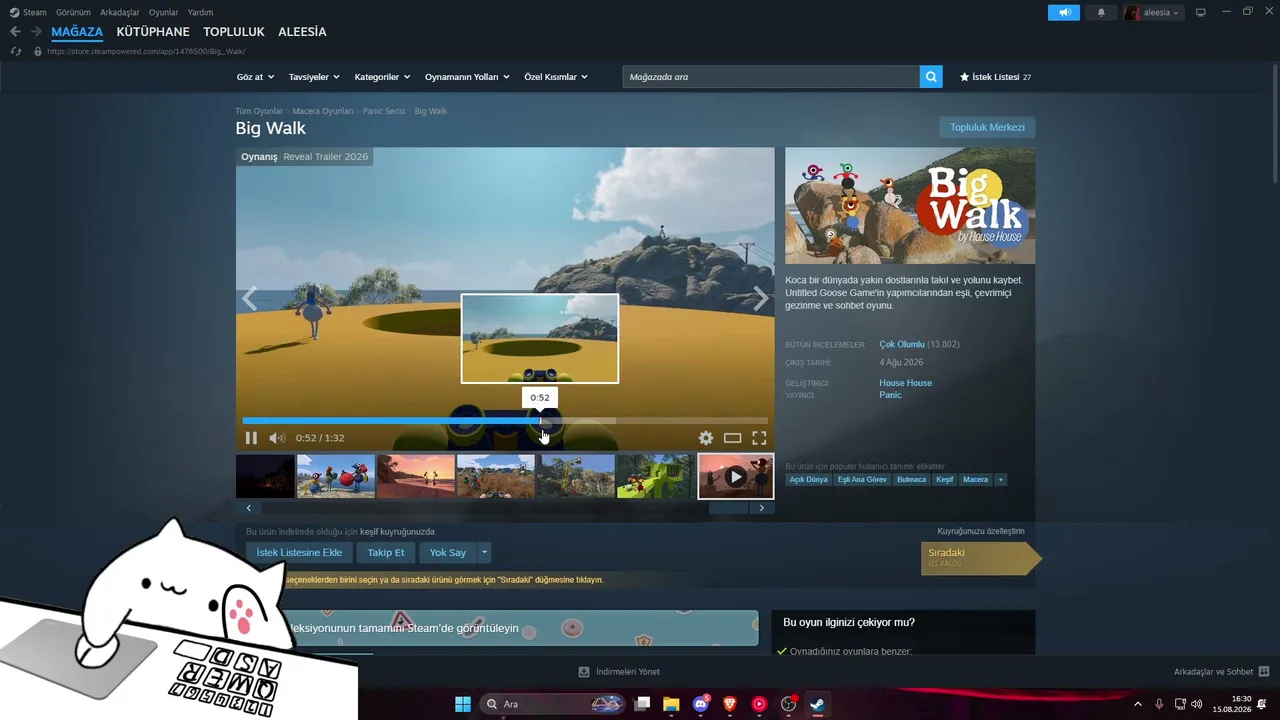
Task: Go forward with the navigation arrow
Action: pyautogui.click(x=36, y=32)
